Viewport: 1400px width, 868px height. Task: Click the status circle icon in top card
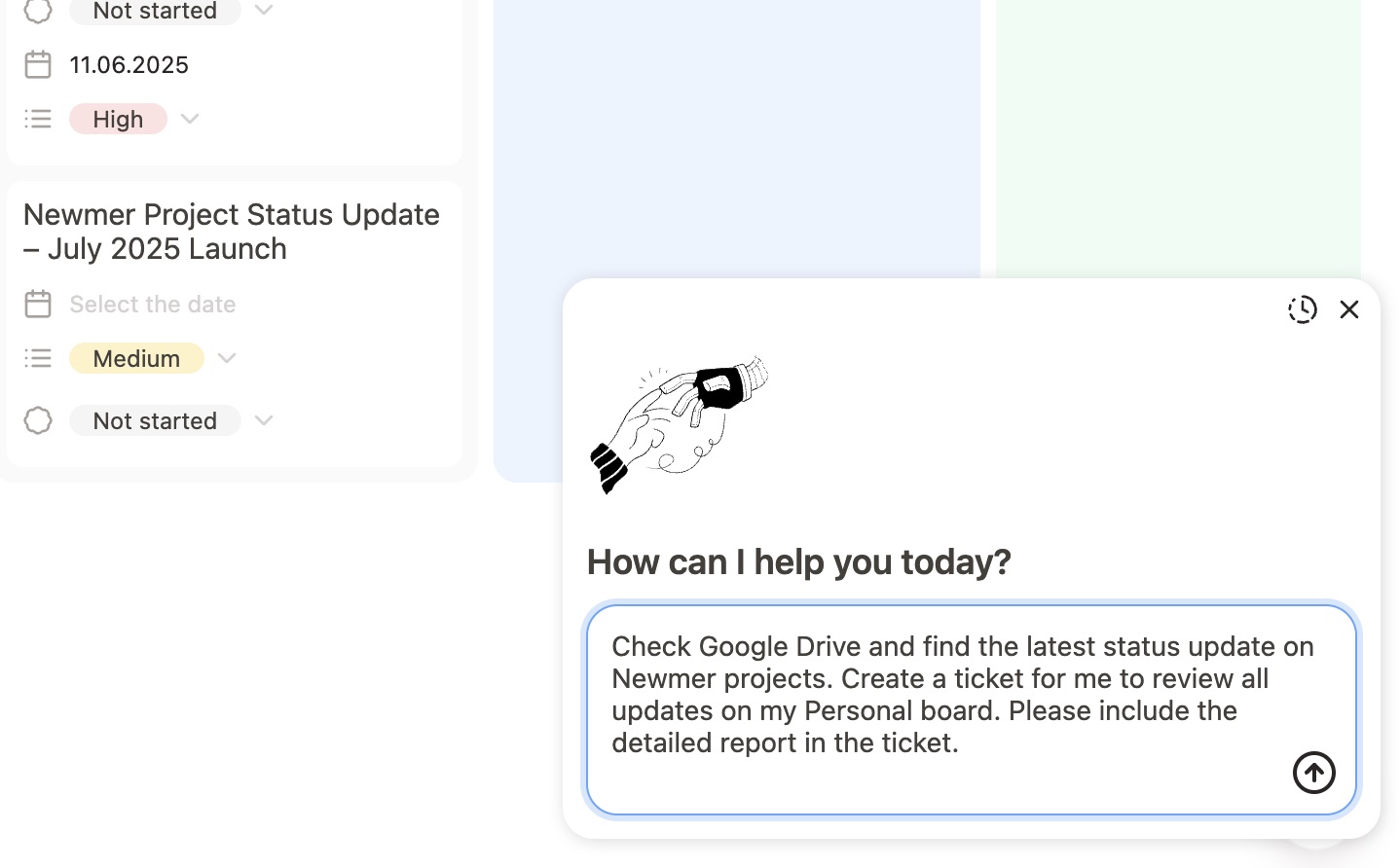[x=38, y=11]
